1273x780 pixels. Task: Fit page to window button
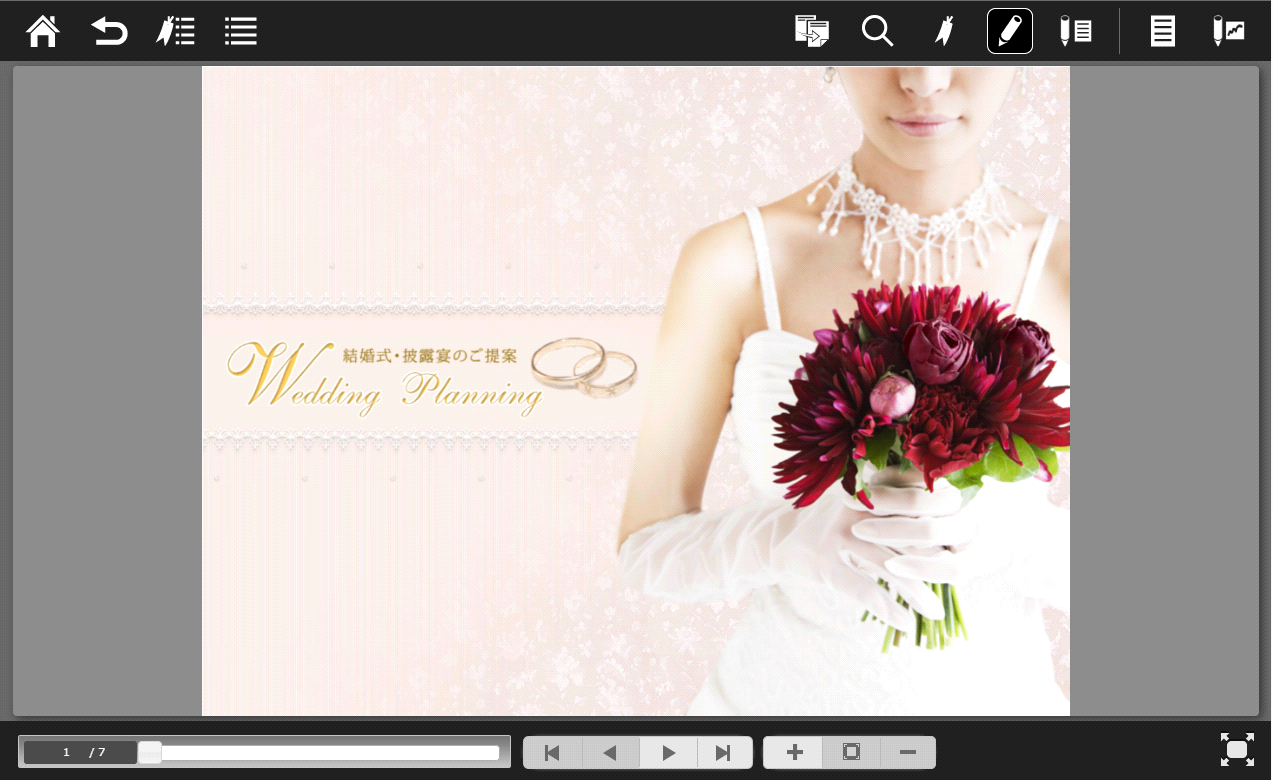[851, 752]
